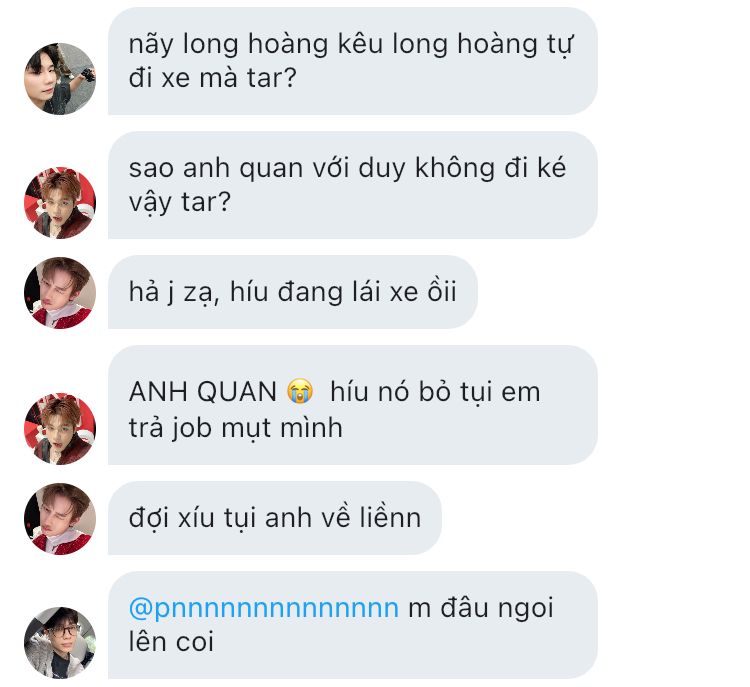
Task: Open profile picture next to 'sao anh quan' message
Action: tap(60, 203)
